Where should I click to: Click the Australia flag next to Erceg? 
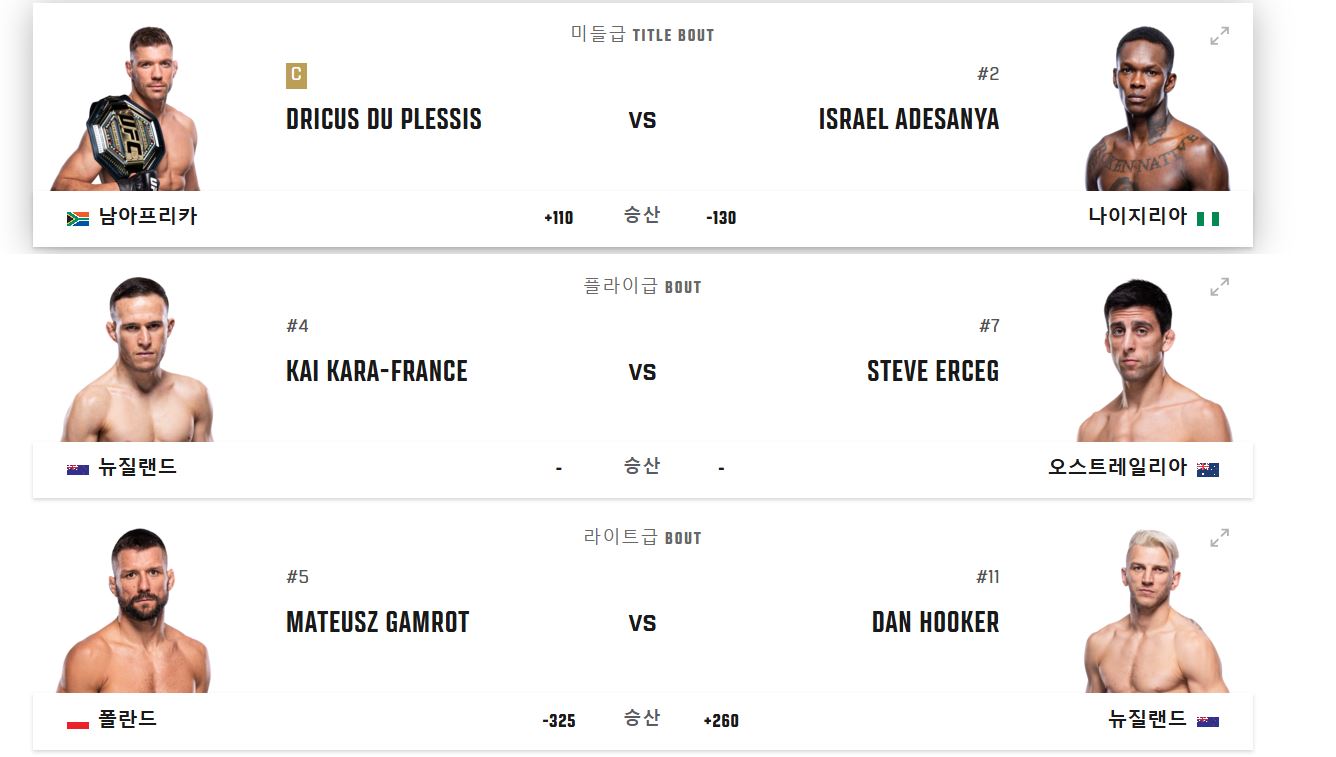[1209, 467]
